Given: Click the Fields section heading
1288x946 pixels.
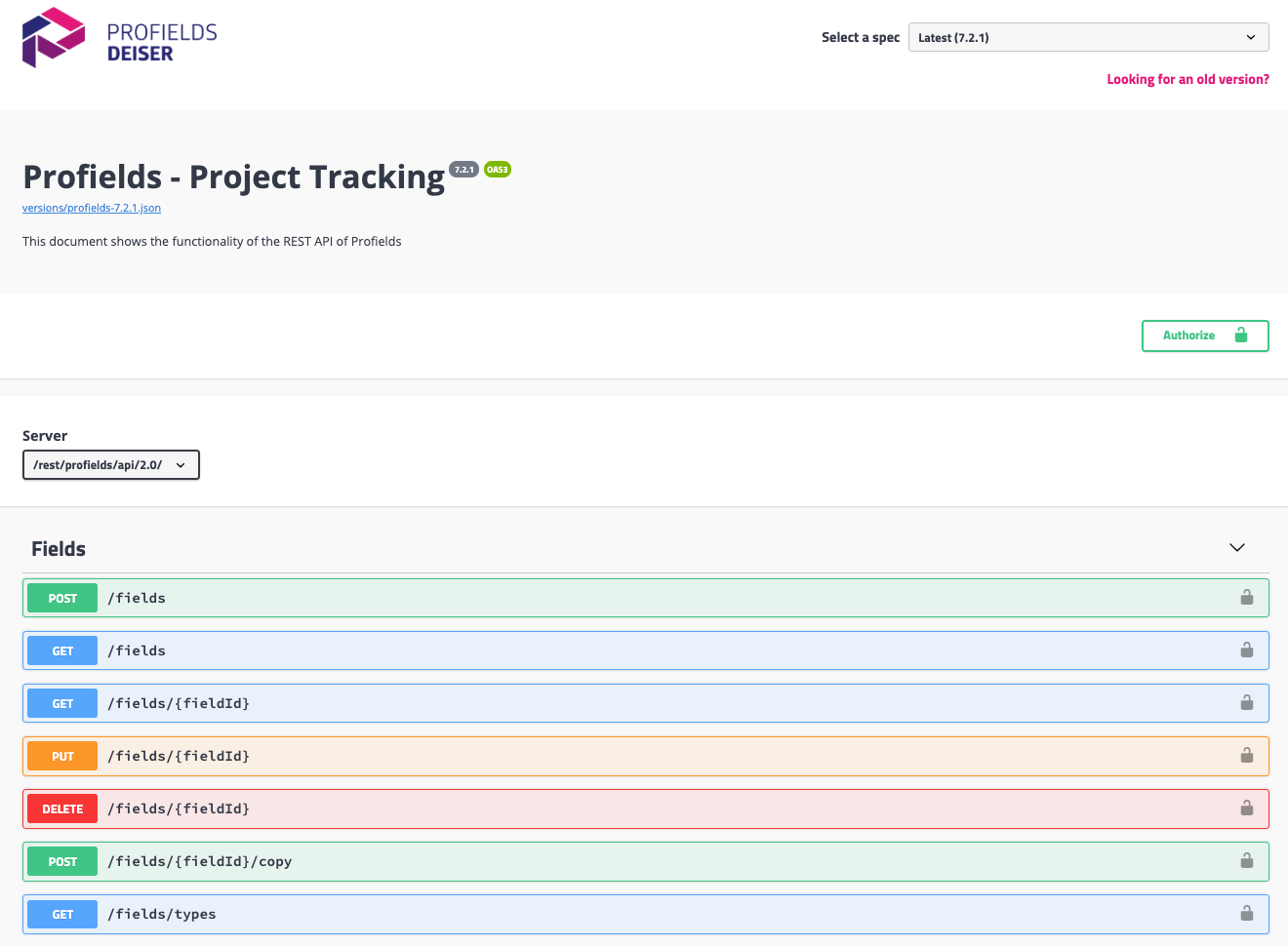Looking at the screenshot, I should coord(59,549).
